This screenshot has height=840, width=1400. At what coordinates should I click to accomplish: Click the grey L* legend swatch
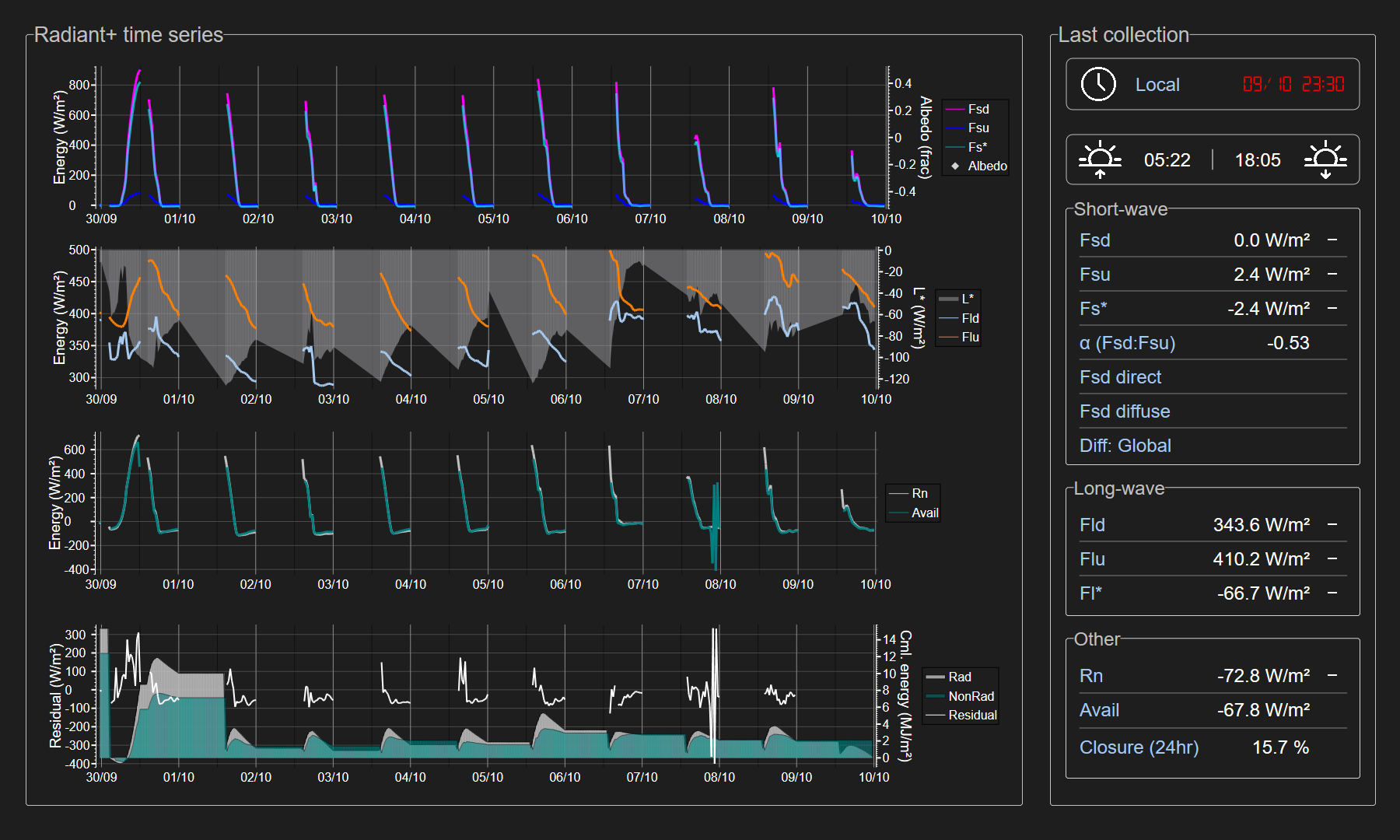(948, 299)
